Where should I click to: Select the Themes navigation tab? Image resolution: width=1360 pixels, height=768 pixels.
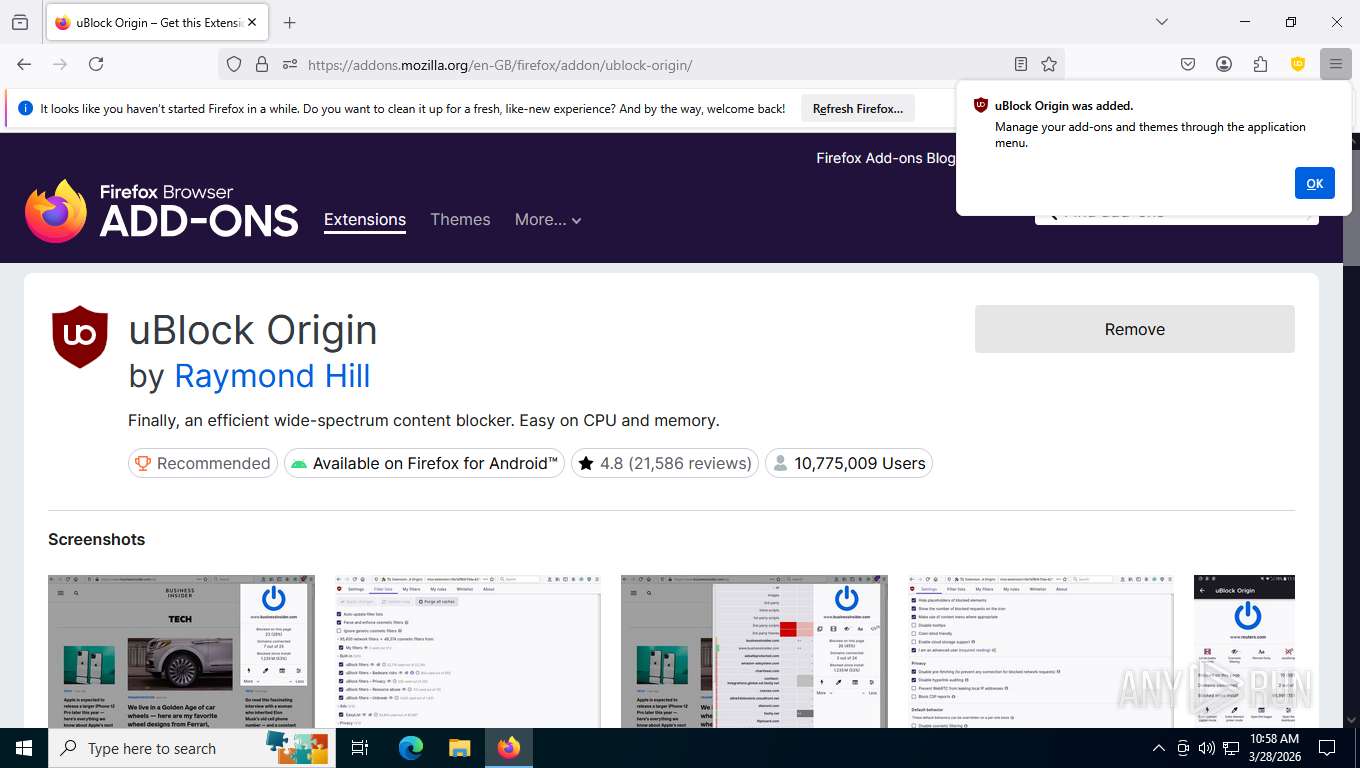460,220
